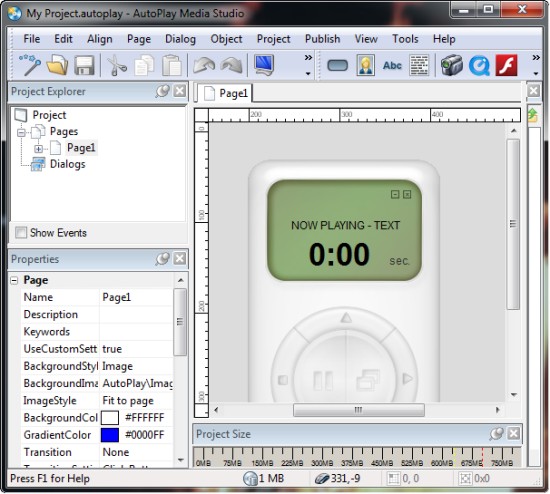Open the Publish menu

tap(322, 39)
